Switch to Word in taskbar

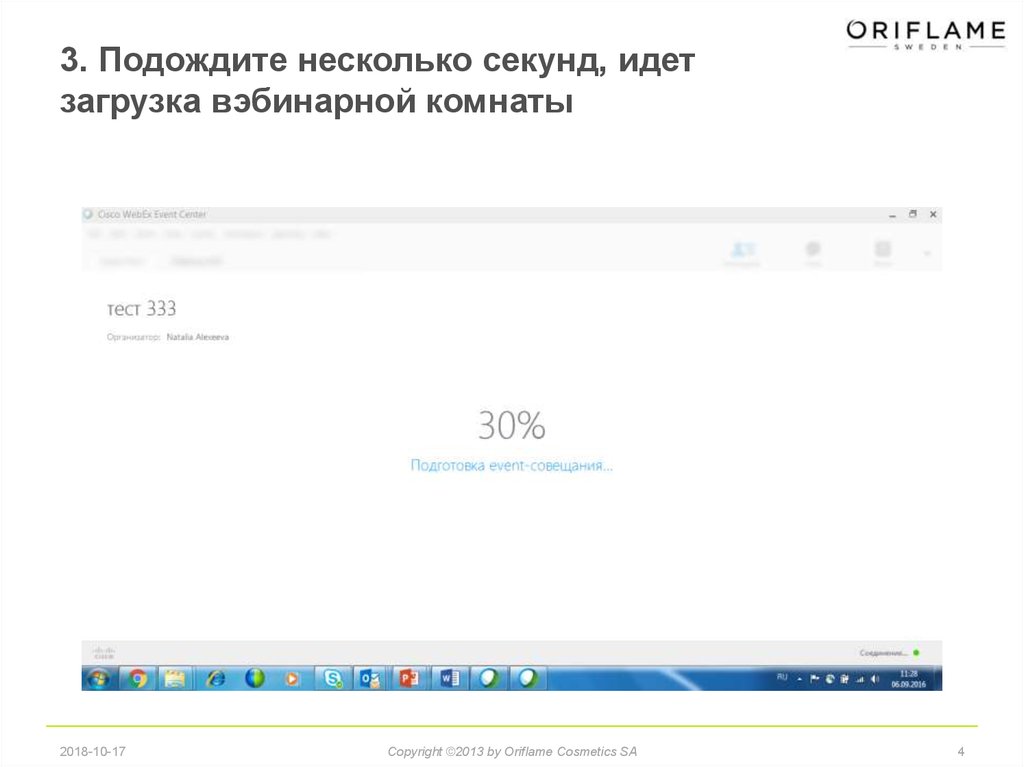[x=448, y=678]
